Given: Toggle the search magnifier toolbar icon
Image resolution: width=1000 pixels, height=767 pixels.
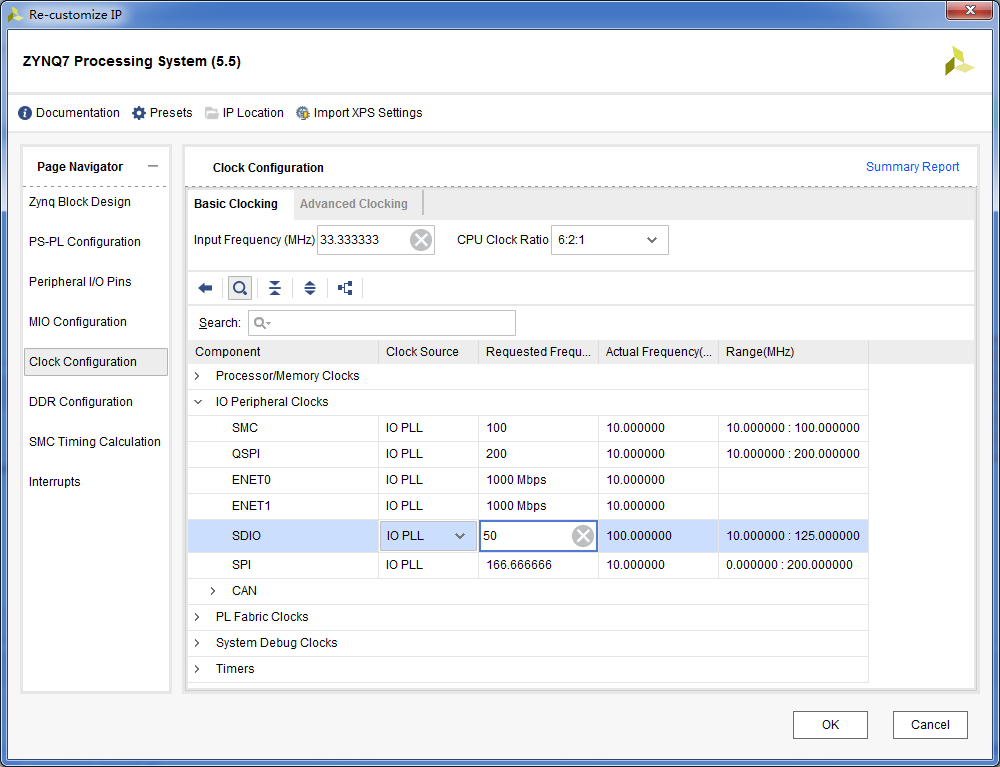Looking at the screenshot, I should tap(240, 288).
